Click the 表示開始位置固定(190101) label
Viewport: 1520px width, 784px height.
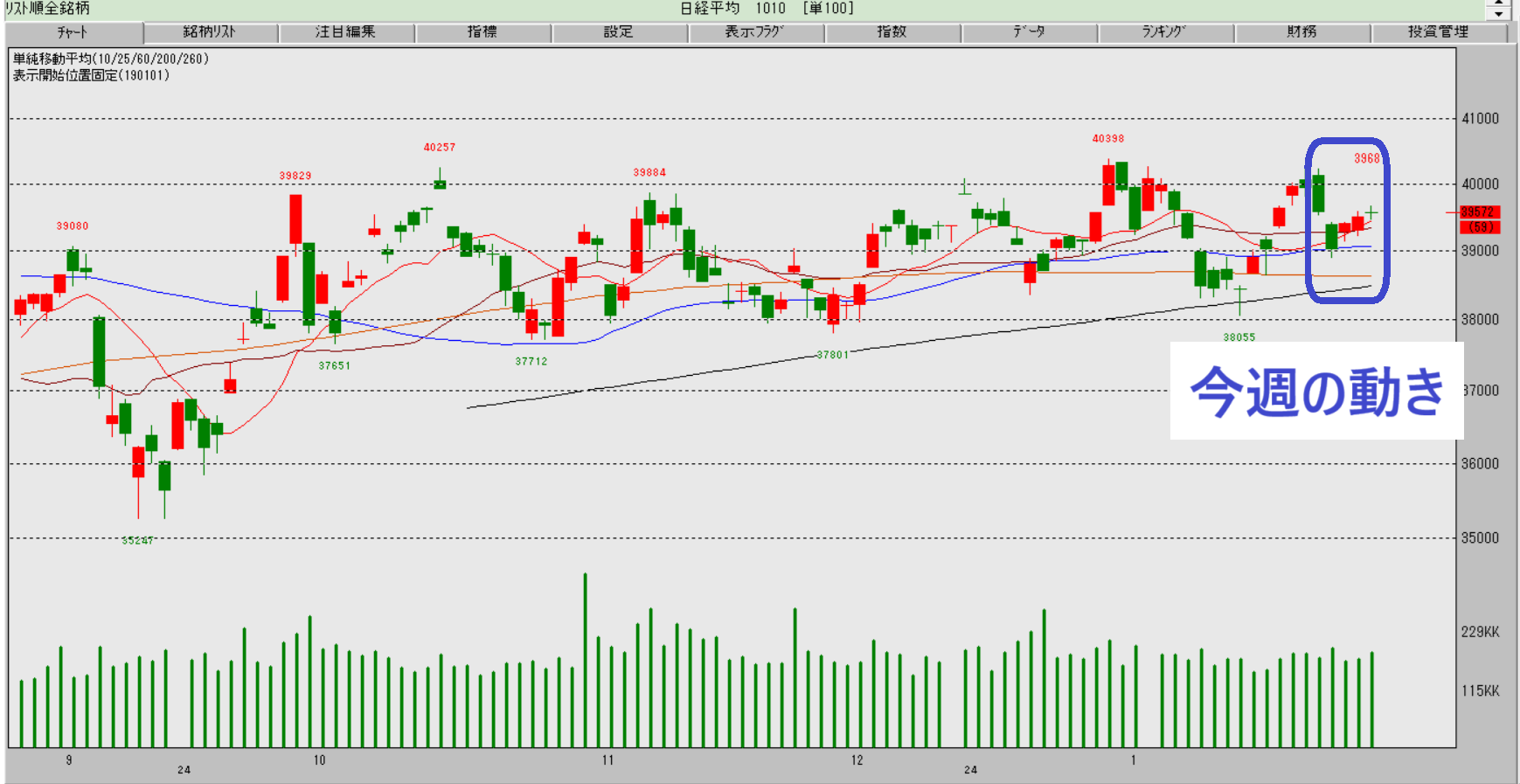91,75
